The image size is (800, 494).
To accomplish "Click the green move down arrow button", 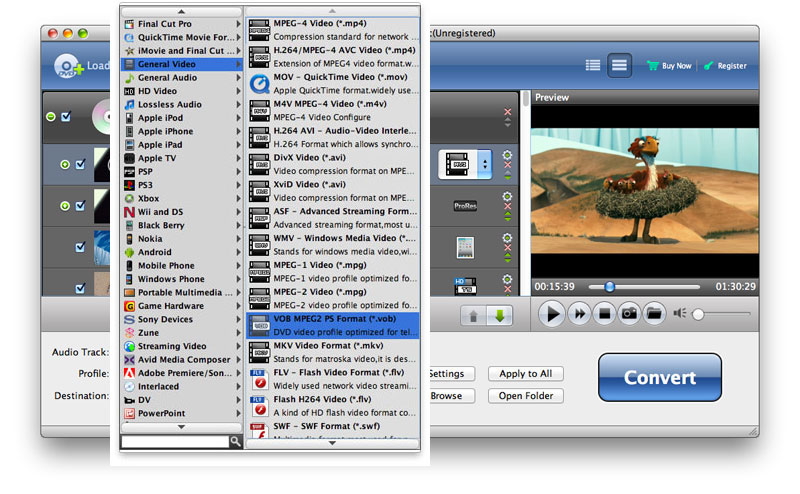I will [499, 315].
